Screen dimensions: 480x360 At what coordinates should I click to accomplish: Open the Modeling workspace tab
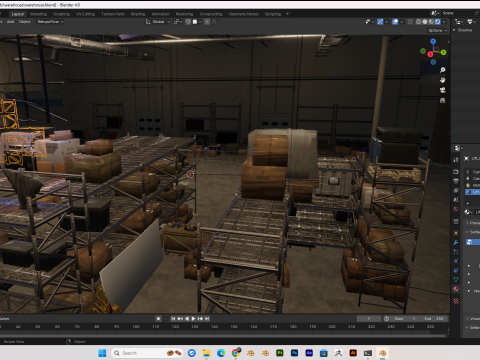(38, 14)
